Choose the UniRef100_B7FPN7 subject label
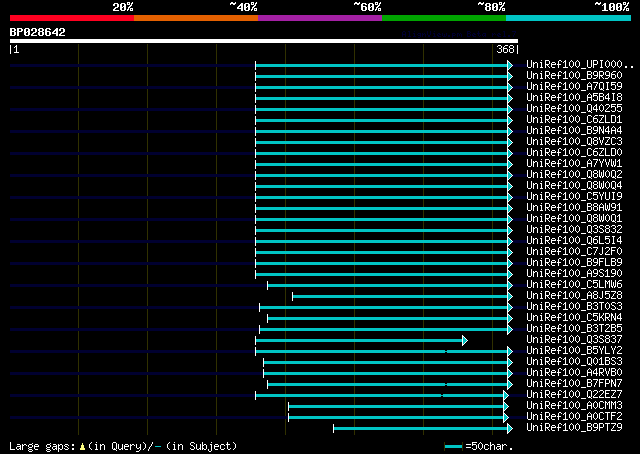The height and width of the screenshot is (454, 640). coord(574,384)
